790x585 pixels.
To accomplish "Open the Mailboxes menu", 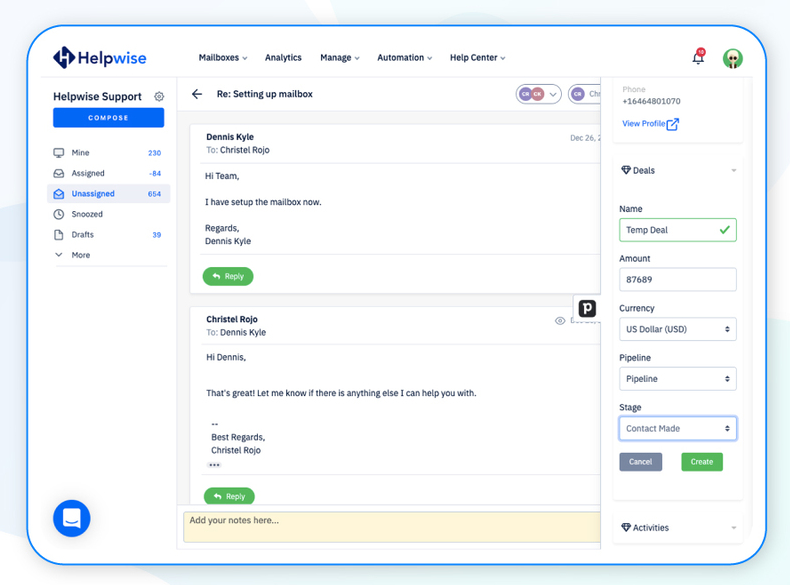I will pos(223,57).
